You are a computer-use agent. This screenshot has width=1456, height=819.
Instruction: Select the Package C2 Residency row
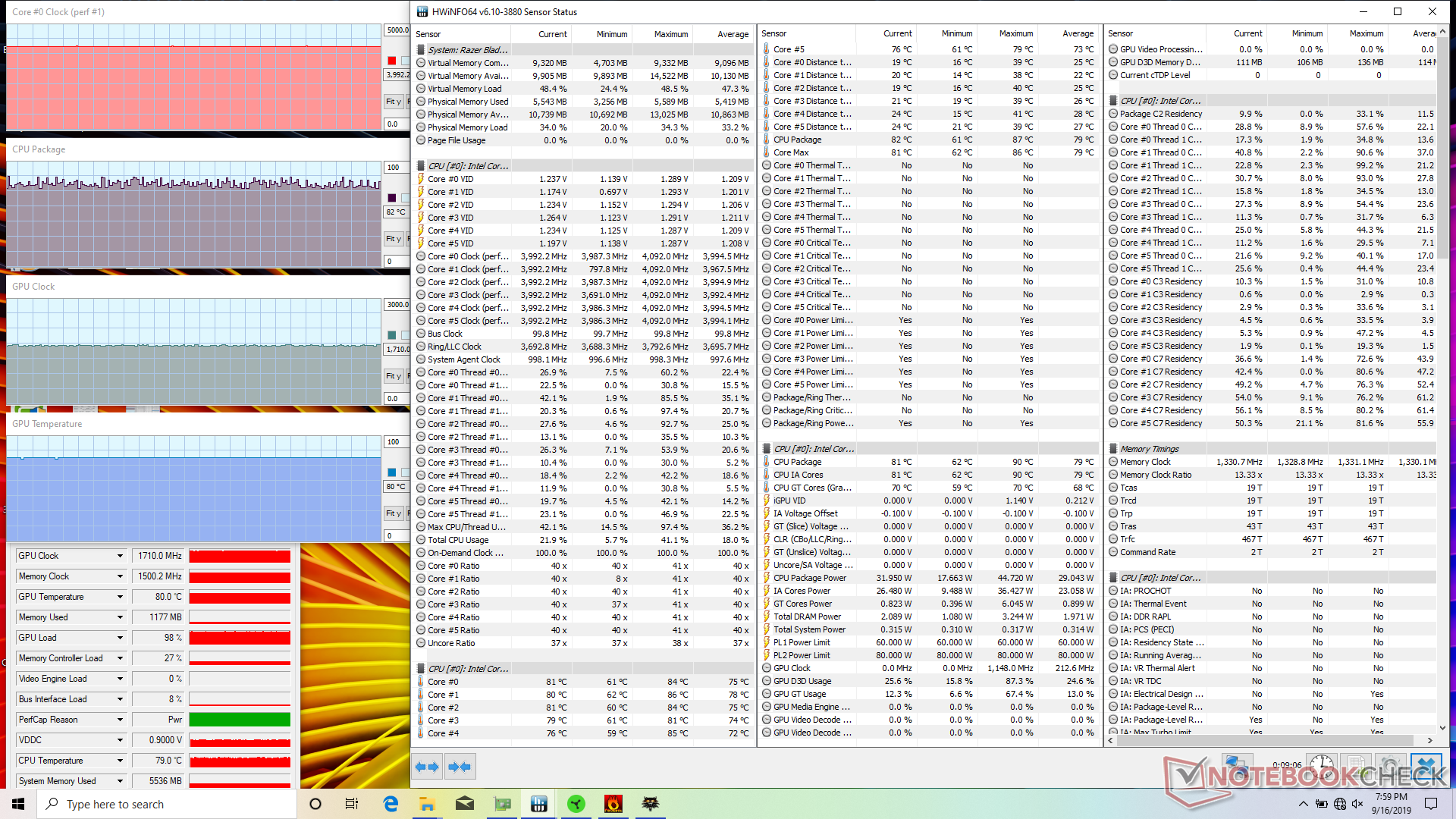tap(1272, 114)
